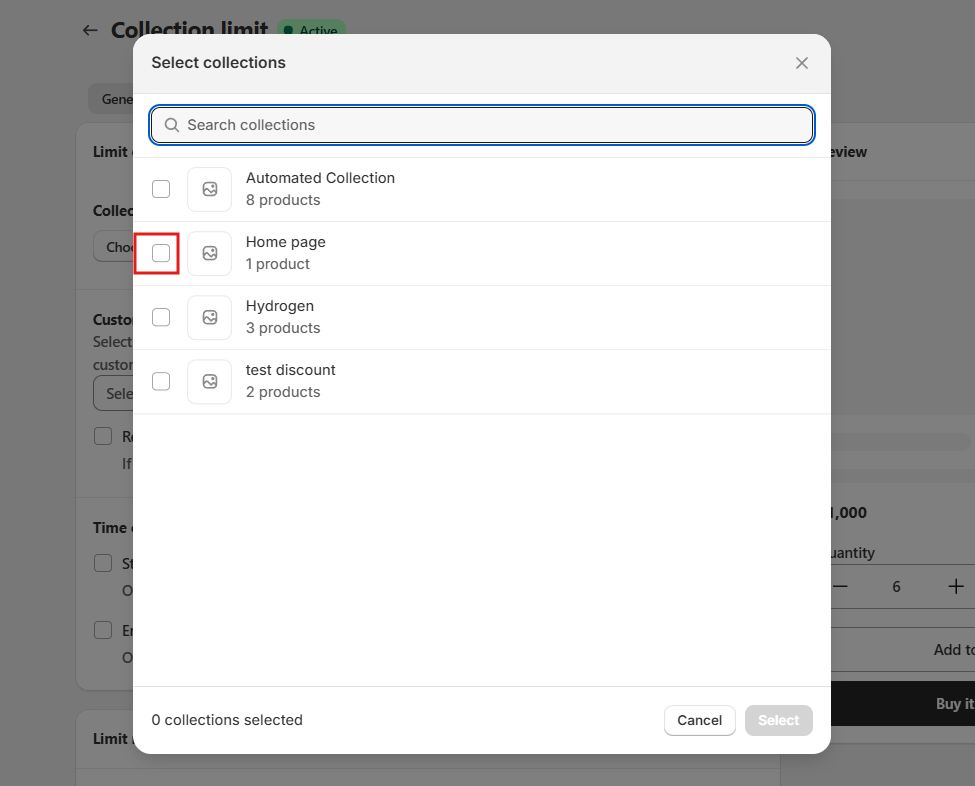This screenshot has width=975, height=786.
Task: Select the Home page collection checkbox
Action: 161,253
